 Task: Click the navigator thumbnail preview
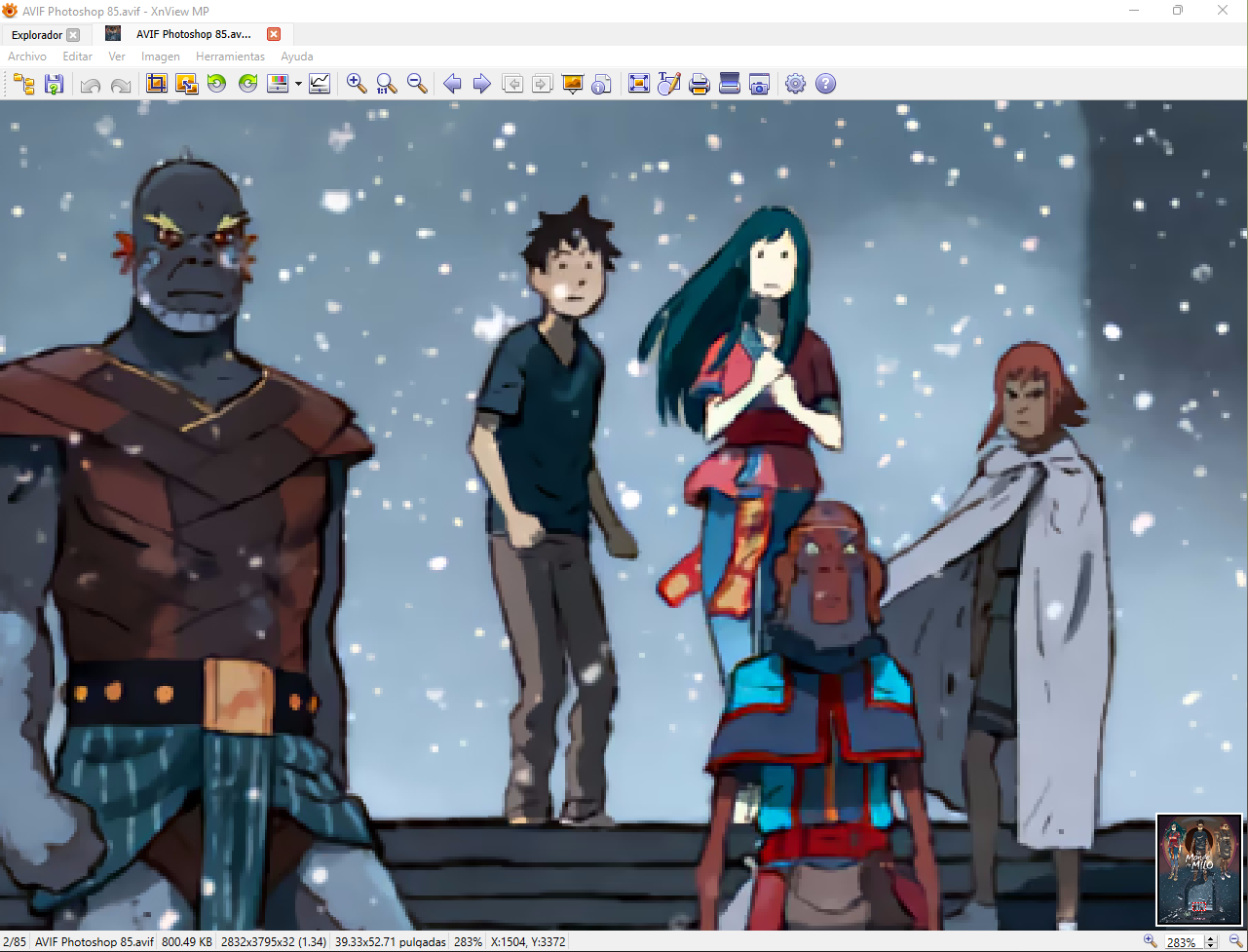coord(1199,869)
